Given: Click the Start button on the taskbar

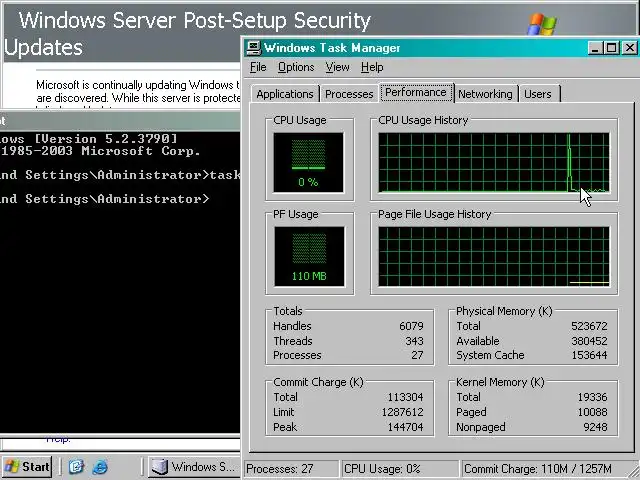Looking at the screenshot, I should [x=27, y=467].
